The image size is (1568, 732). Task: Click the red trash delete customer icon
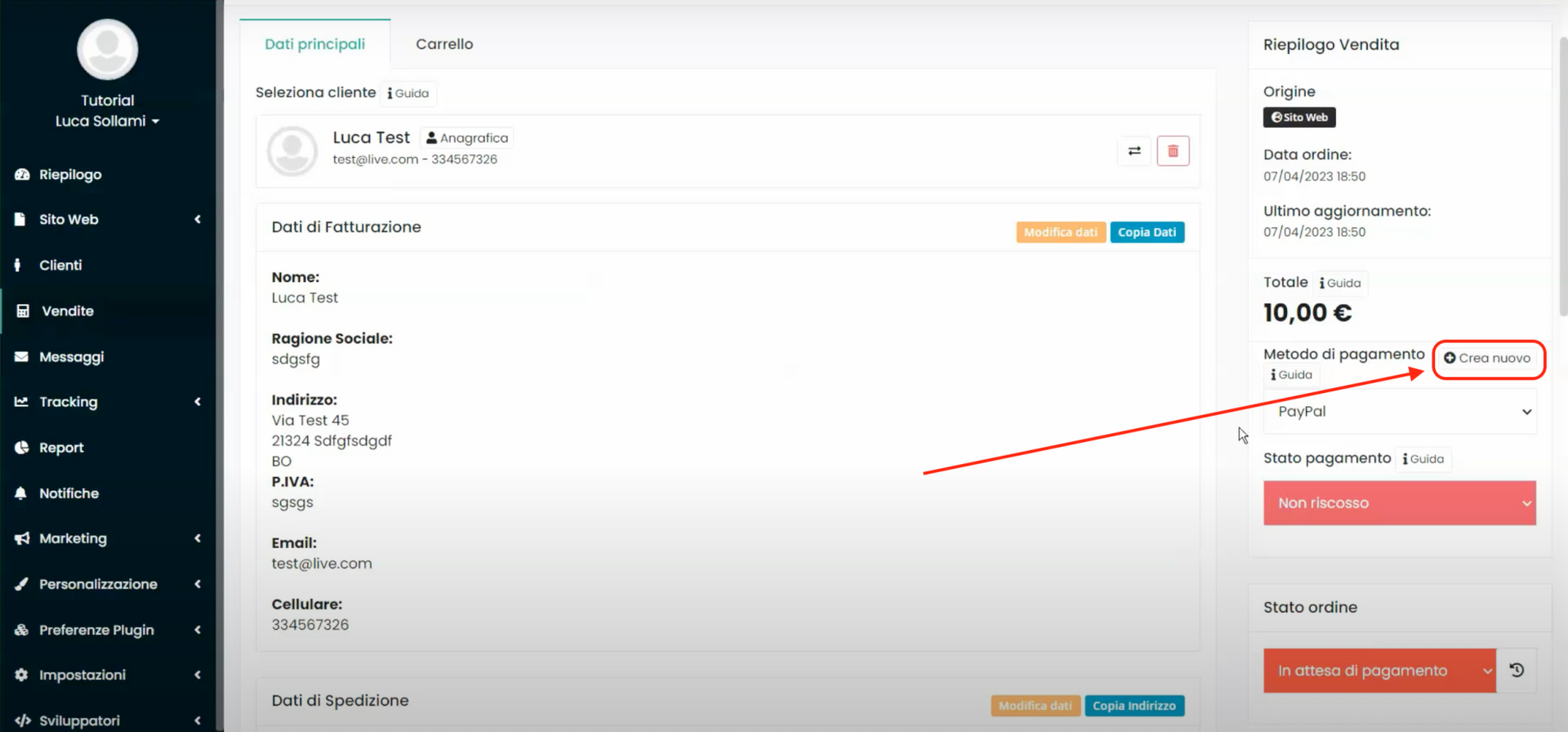pos(1173,151)
